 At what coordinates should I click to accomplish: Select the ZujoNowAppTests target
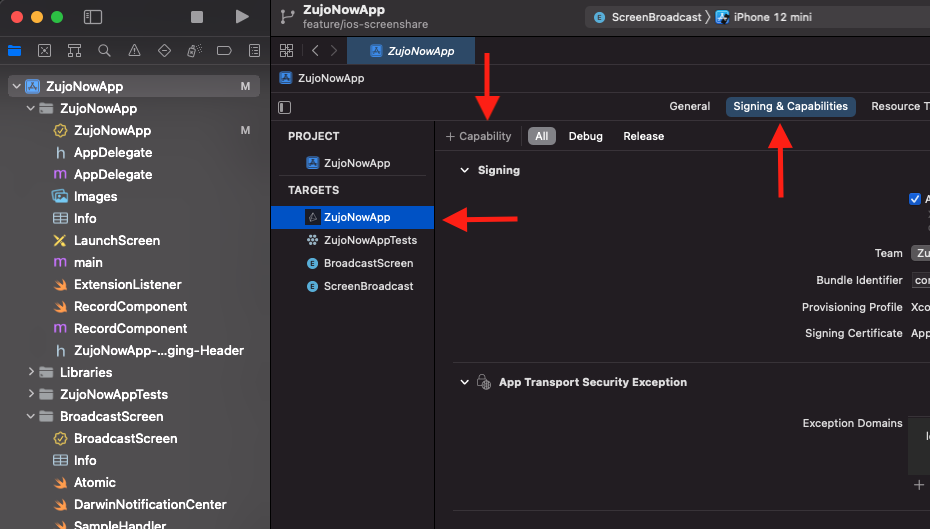click(362, 240)
